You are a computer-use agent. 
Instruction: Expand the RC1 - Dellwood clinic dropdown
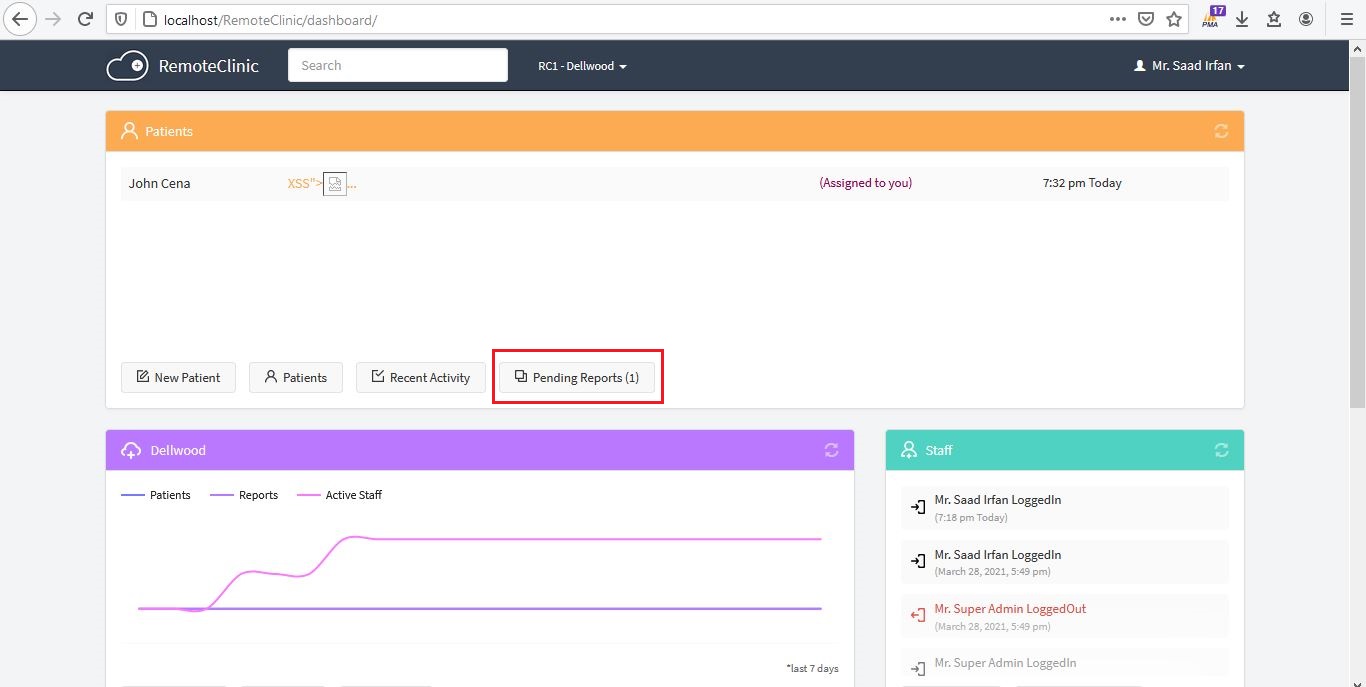point(582,66)
